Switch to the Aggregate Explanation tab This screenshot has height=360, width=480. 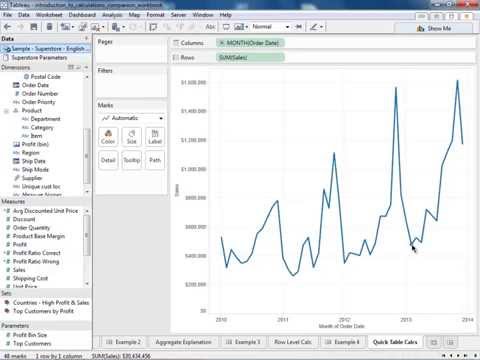(183, 342)
